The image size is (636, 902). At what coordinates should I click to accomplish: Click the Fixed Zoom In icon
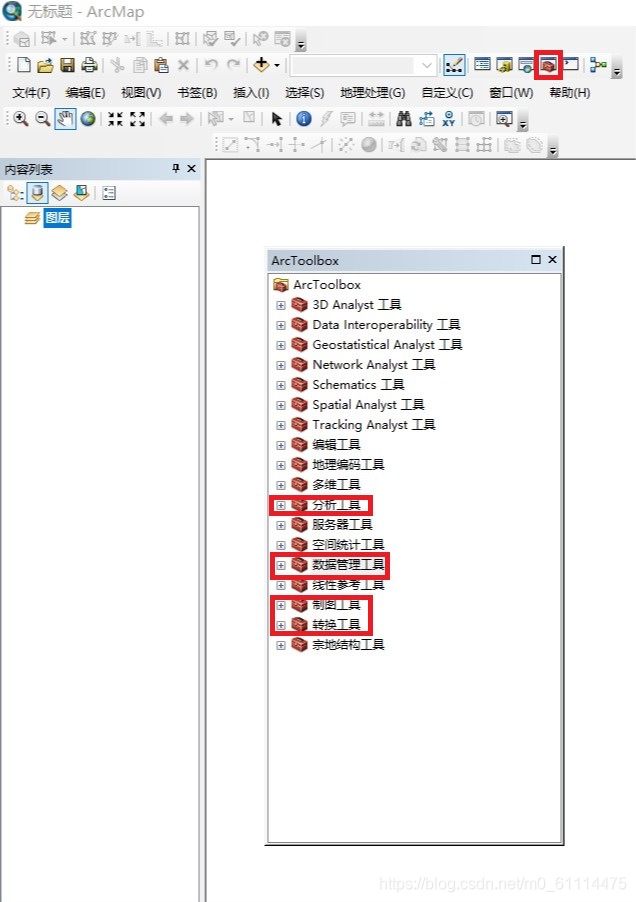(x=116, y=119)
